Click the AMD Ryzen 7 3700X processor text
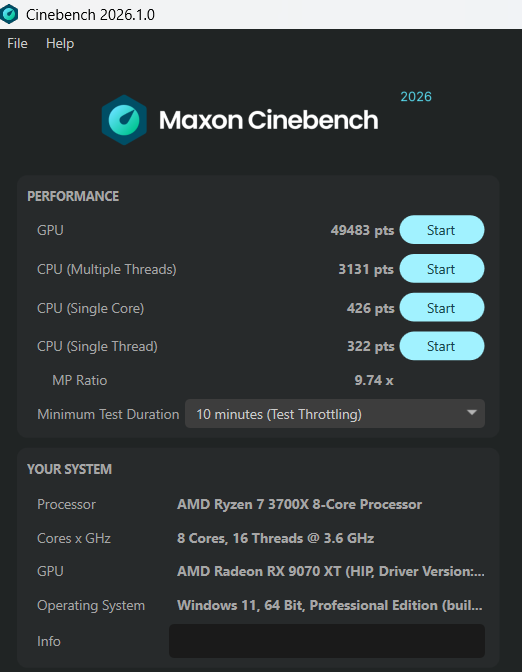 tap(300, 504)
